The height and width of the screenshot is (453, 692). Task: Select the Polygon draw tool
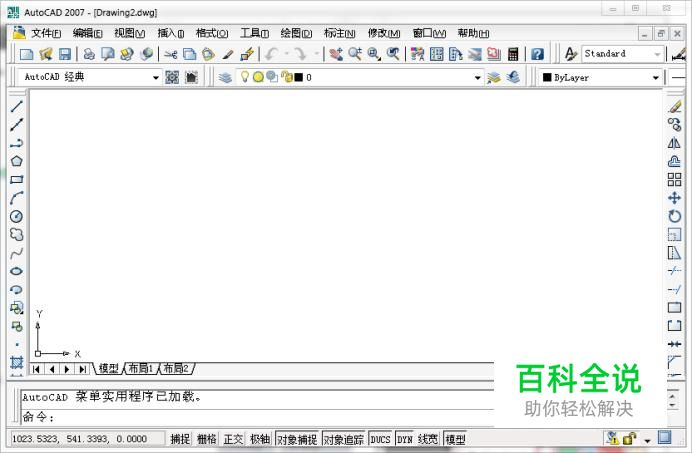16,161
